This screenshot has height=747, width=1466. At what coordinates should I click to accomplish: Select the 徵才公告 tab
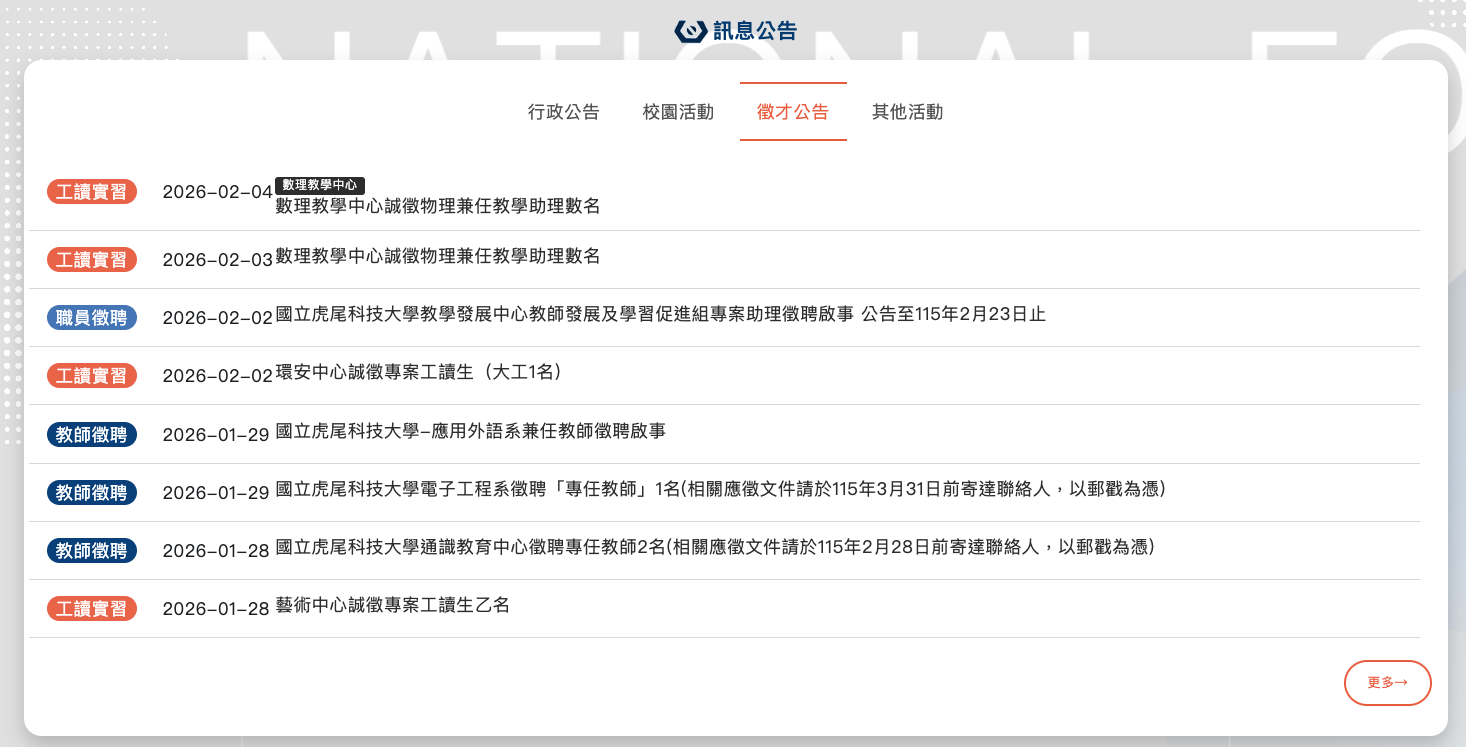coord(793,112)
